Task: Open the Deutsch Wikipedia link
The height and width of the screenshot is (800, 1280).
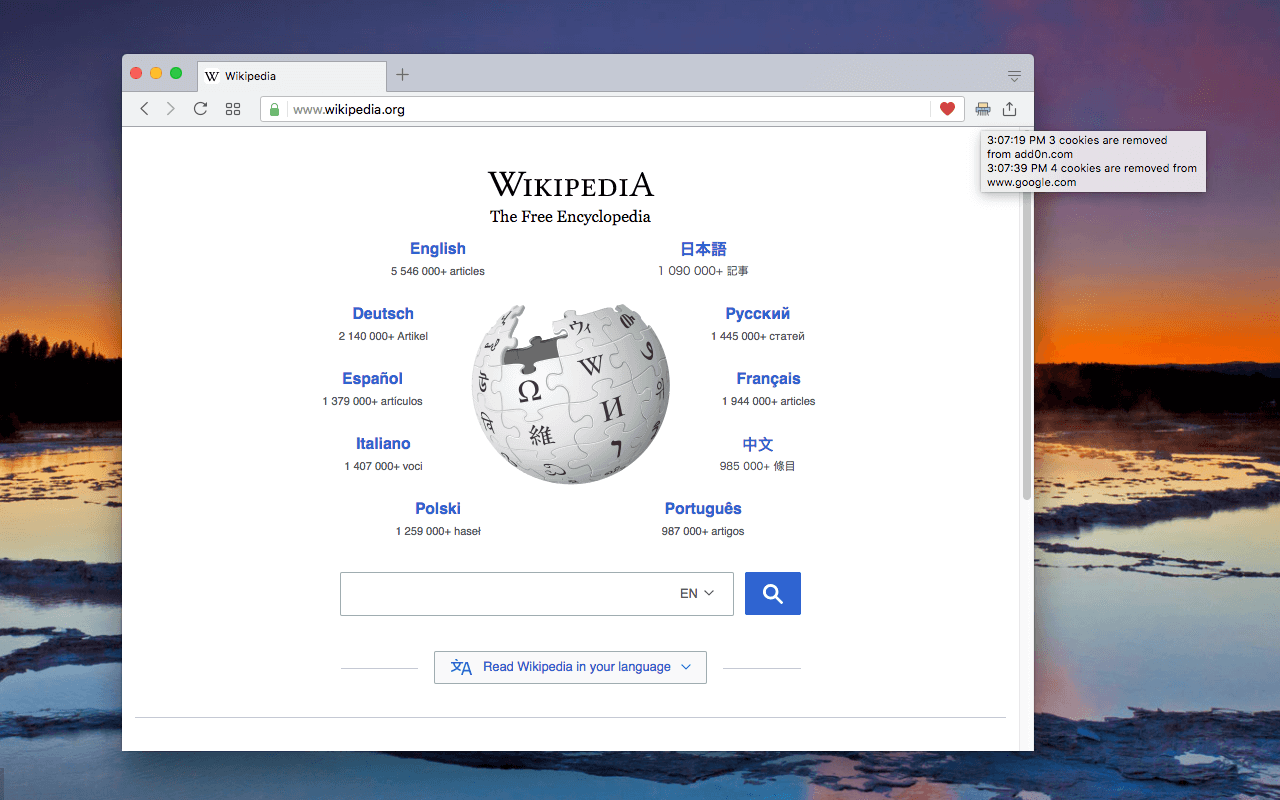Action: coord(383,314)
